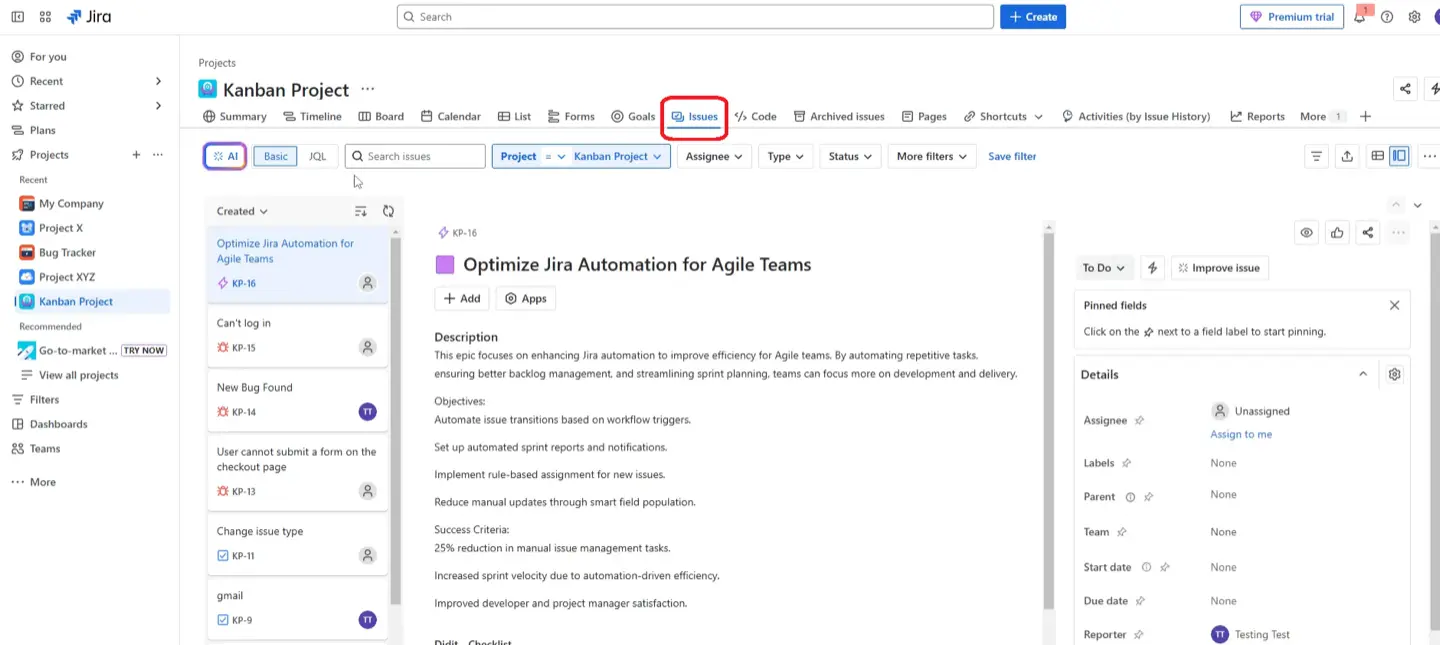Open the Timeline tab
Viewport: 1440px width, 645px height.
coord(313,116)
